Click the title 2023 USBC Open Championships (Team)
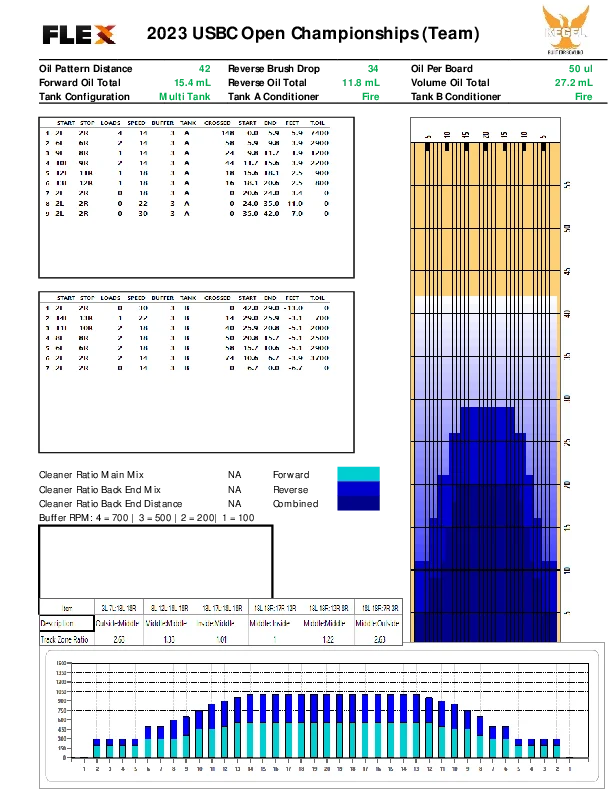The width and height of the screenshot is (612, 792). 313,33
